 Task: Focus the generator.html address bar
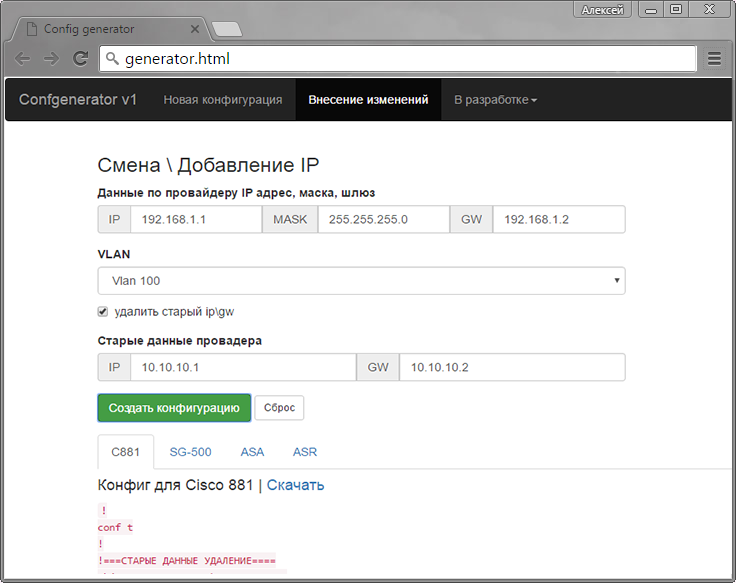point(397,59)
